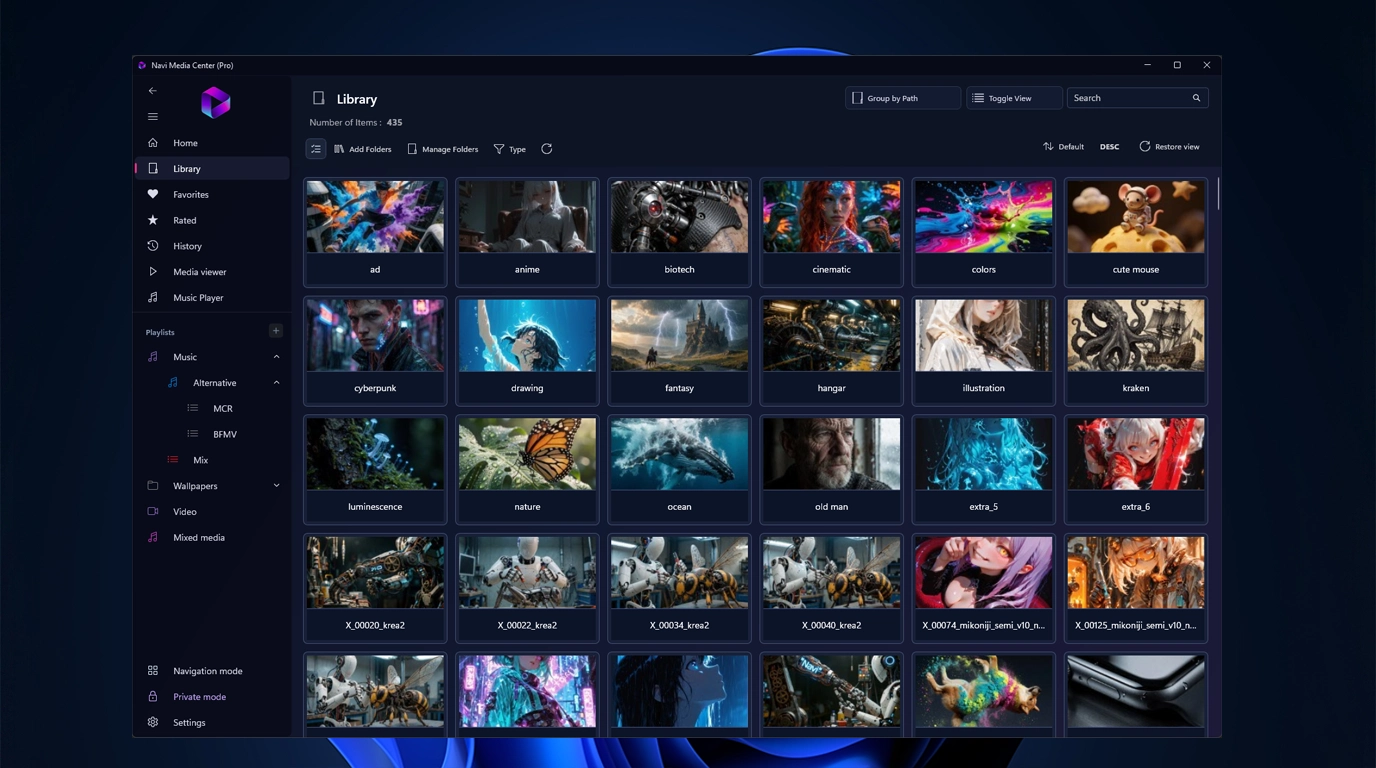Open the fantasy folder
Viewport: 1376px width, 768px height.
(679, 351)
